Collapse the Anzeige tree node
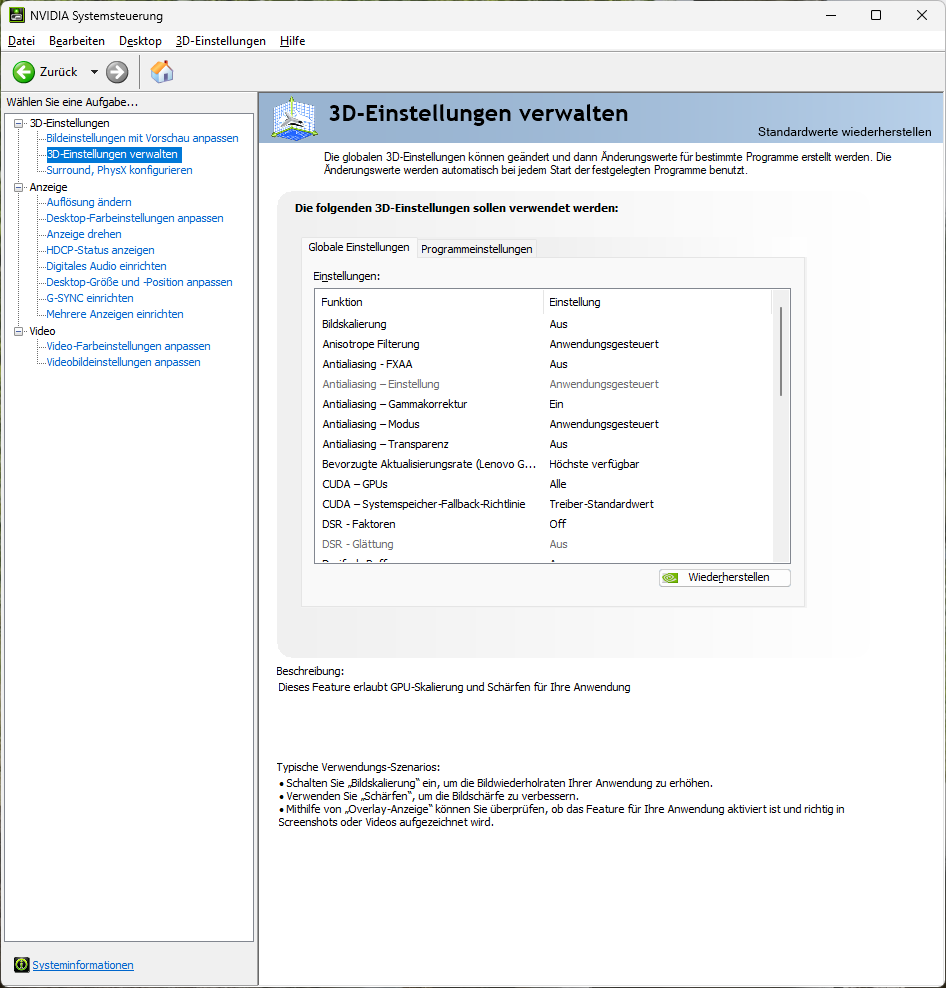This screenshot has height=988, width=946. tap(18, 187)
